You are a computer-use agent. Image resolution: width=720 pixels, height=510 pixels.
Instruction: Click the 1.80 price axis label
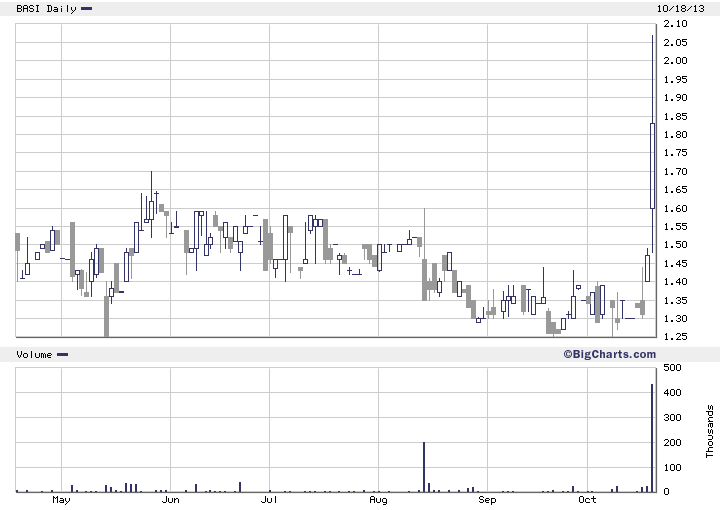pos(675,135)
